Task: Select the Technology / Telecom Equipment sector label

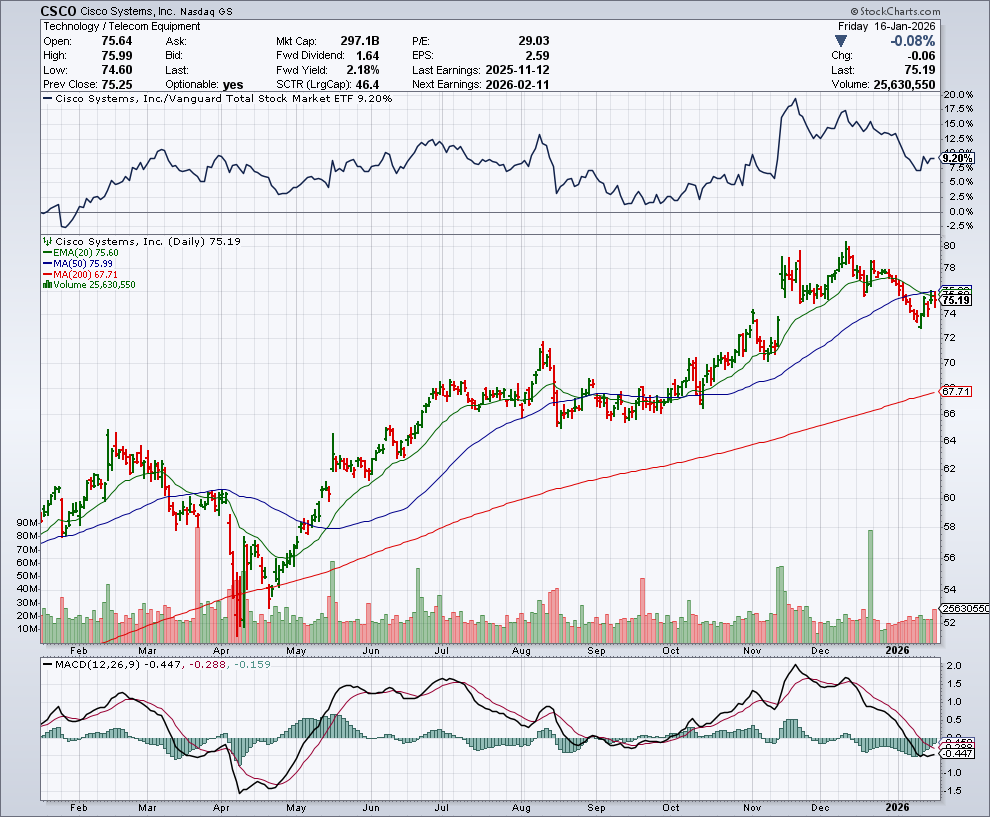Action: 122,27
